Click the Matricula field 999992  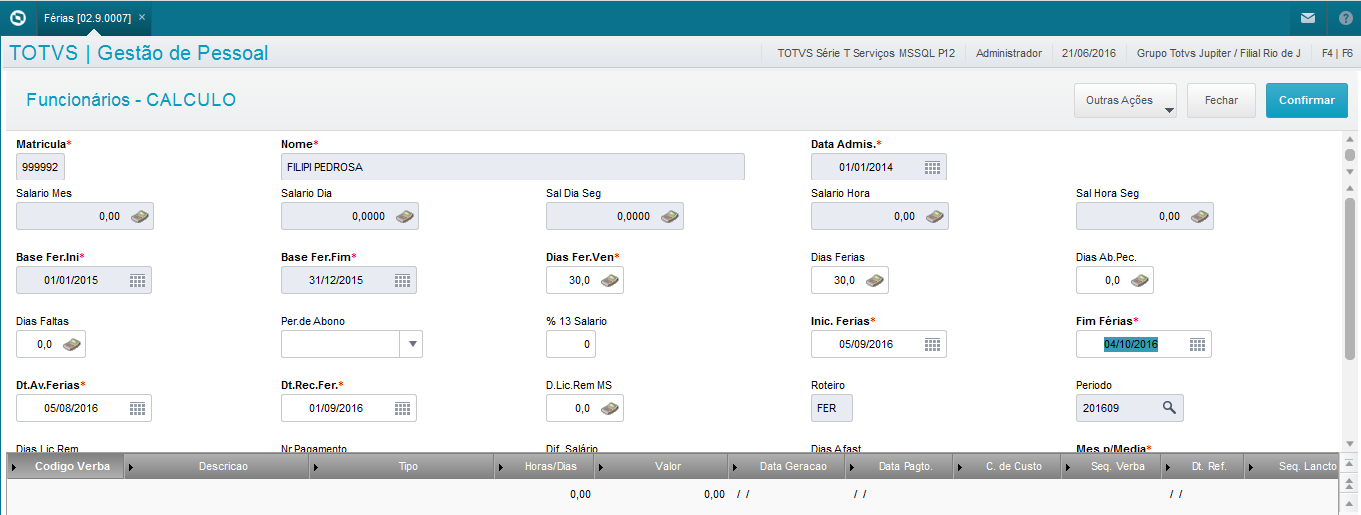[40, 168]
